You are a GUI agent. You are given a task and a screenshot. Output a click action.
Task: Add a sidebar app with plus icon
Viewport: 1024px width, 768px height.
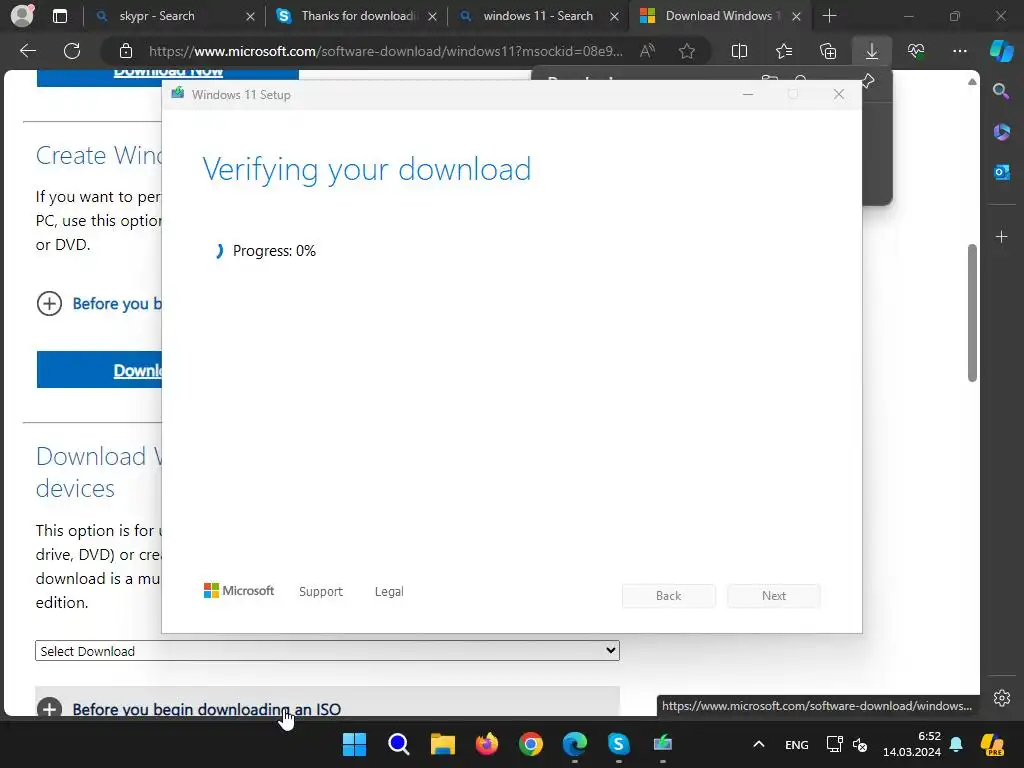tap(1001, 236)
